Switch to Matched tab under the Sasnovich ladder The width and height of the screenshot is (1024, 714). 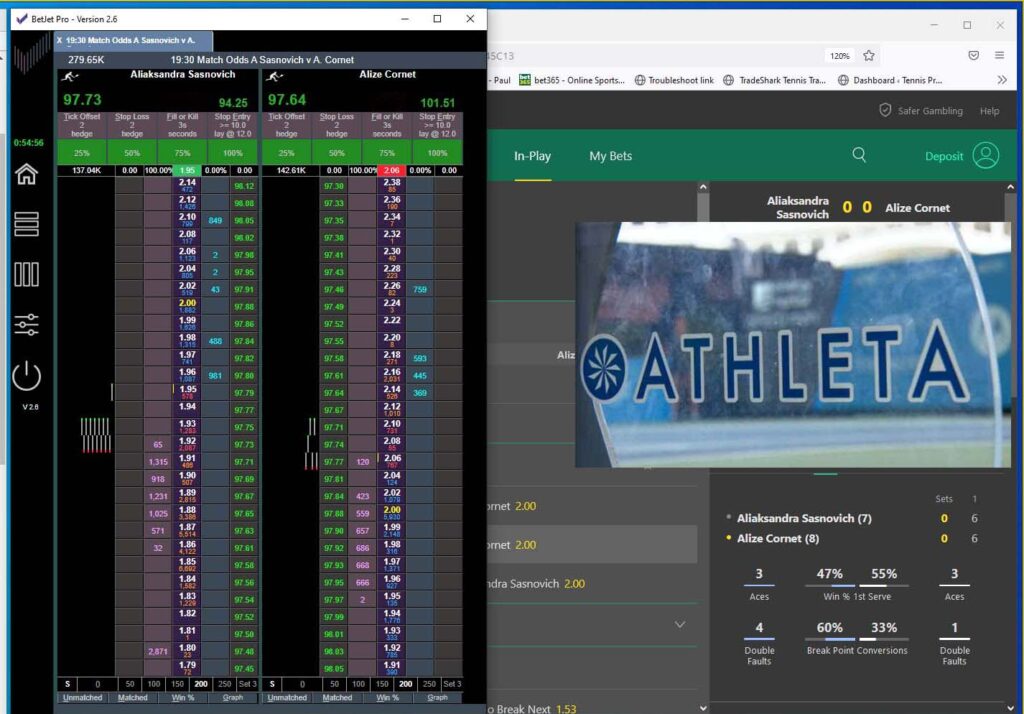tap(133, 698)
